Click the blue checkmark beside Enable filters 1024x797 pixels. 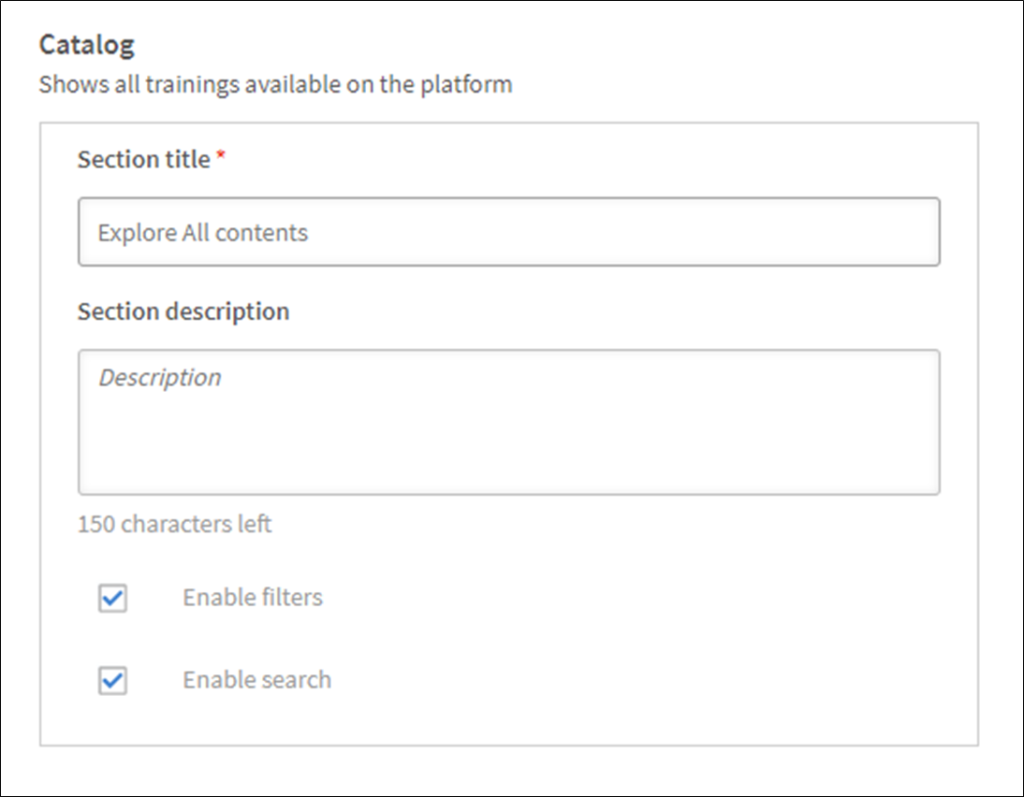tap(113, 598)
